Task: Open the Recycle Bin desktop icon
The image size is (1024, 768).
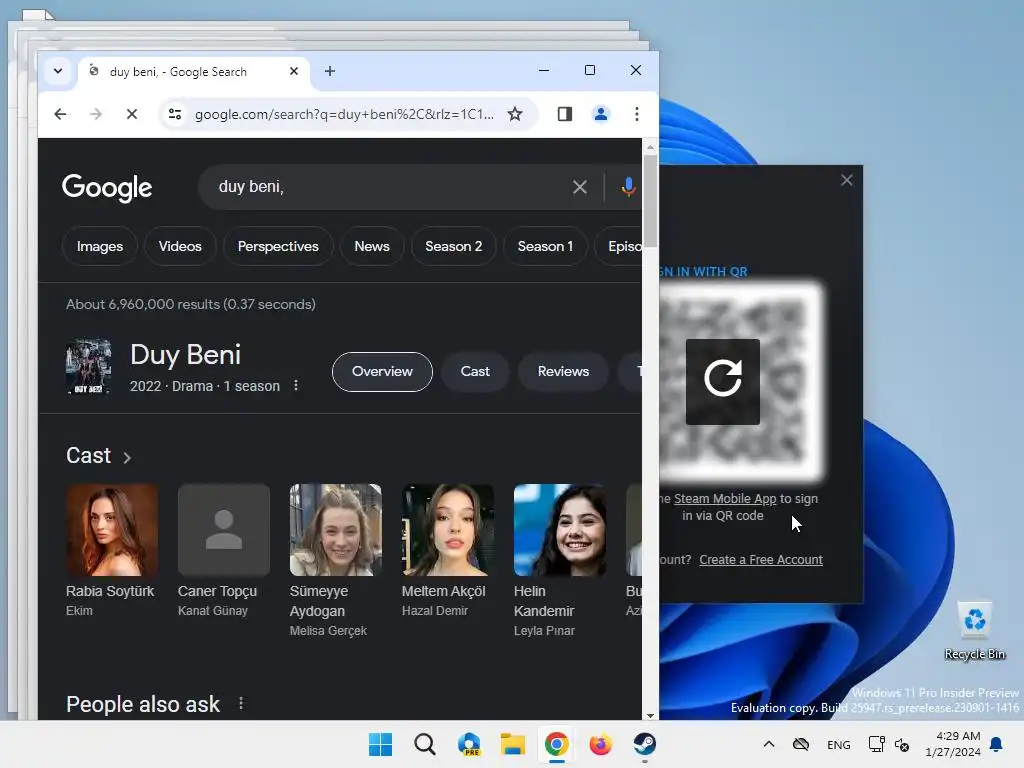Action: click(975, 630)
